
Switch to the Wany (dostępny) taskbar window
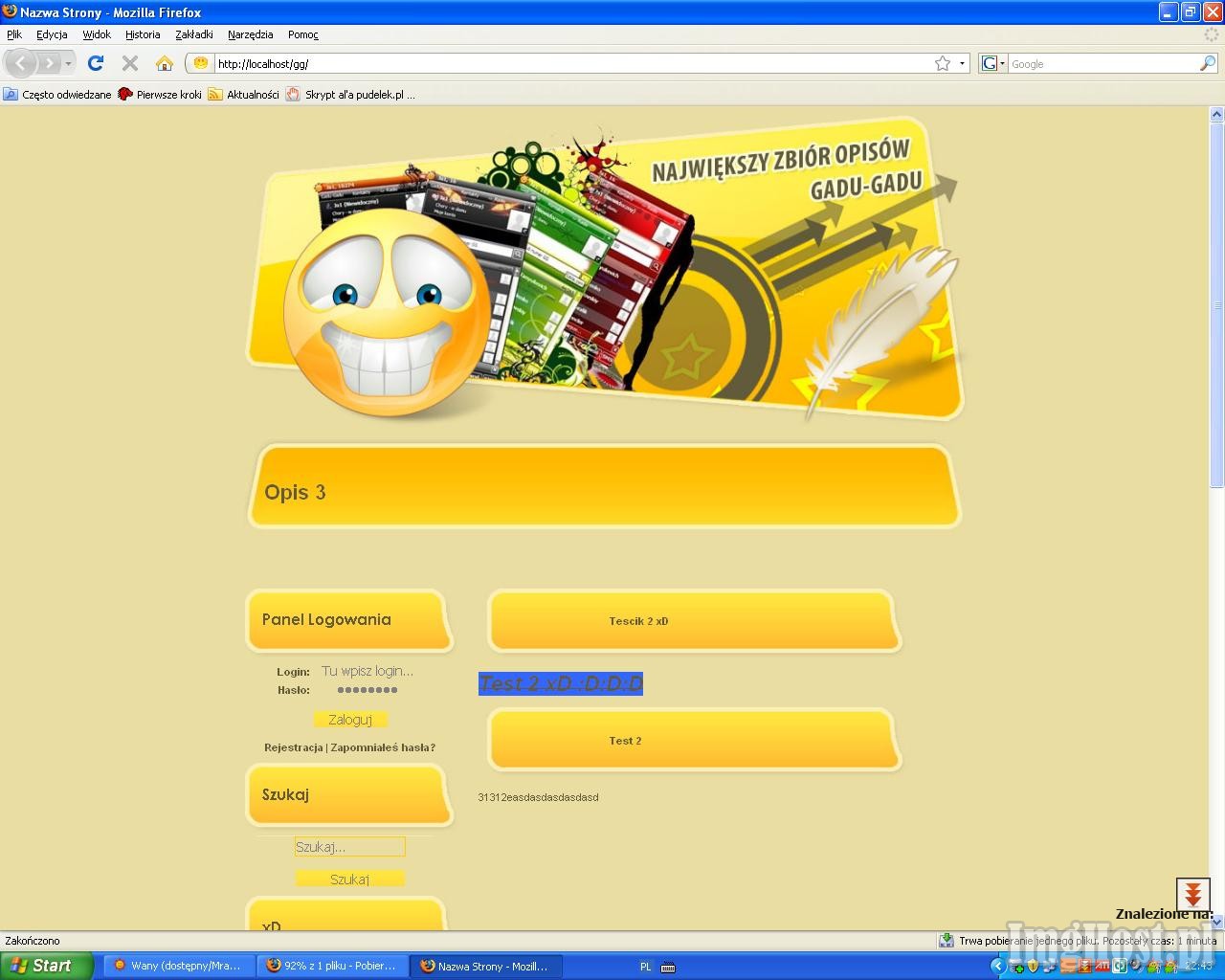[x=177, y=966]
